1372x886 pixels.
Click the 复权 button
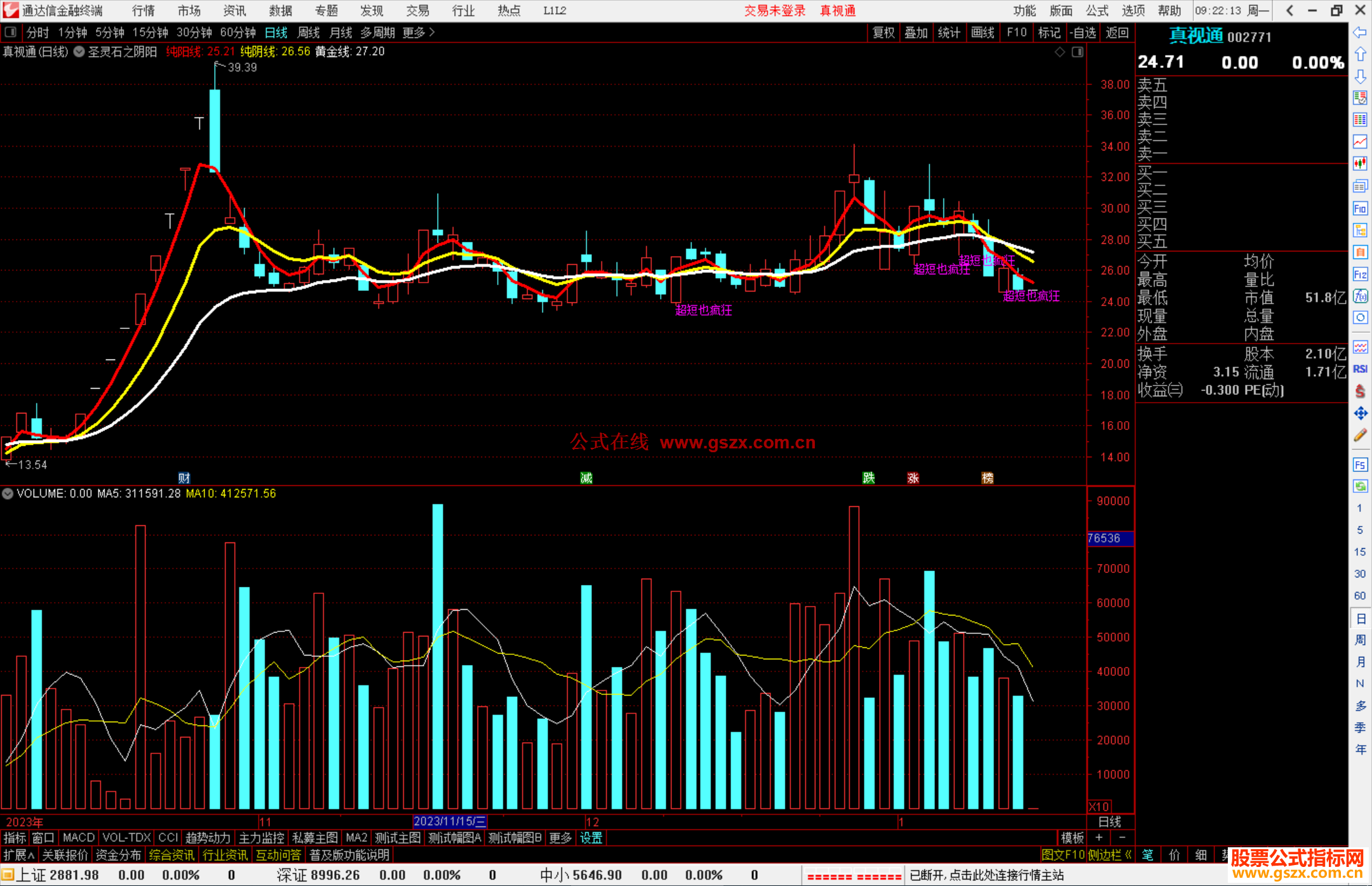click(x=884, y=32)
